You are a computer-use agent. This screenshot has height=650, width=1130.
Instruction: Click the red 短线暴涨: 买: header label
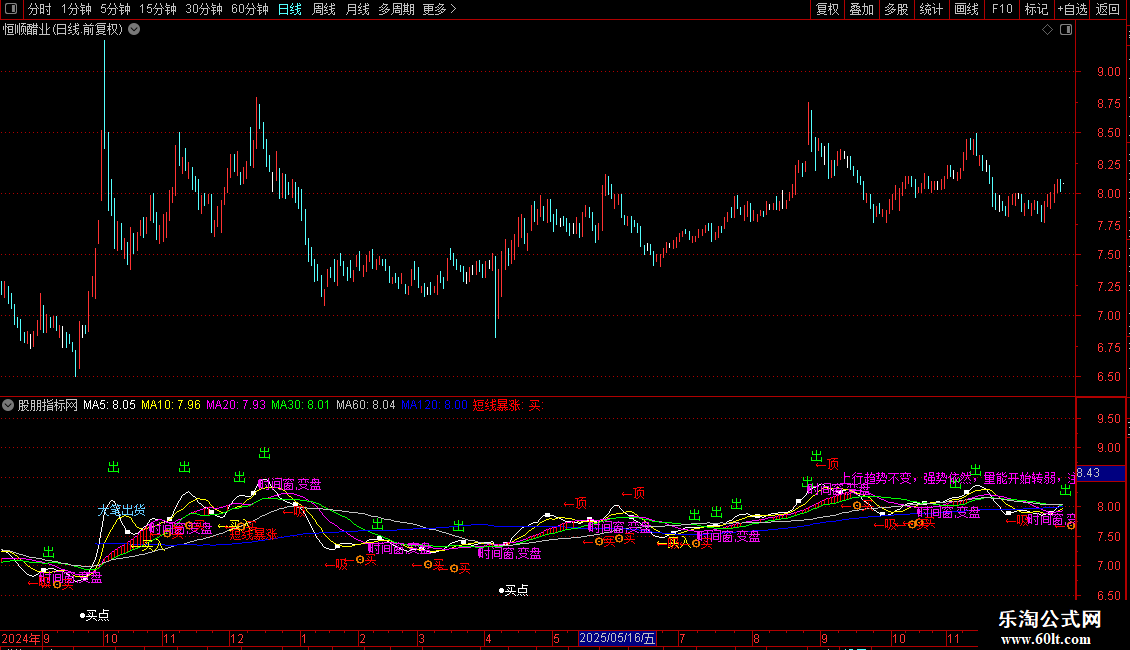(507, 405)
